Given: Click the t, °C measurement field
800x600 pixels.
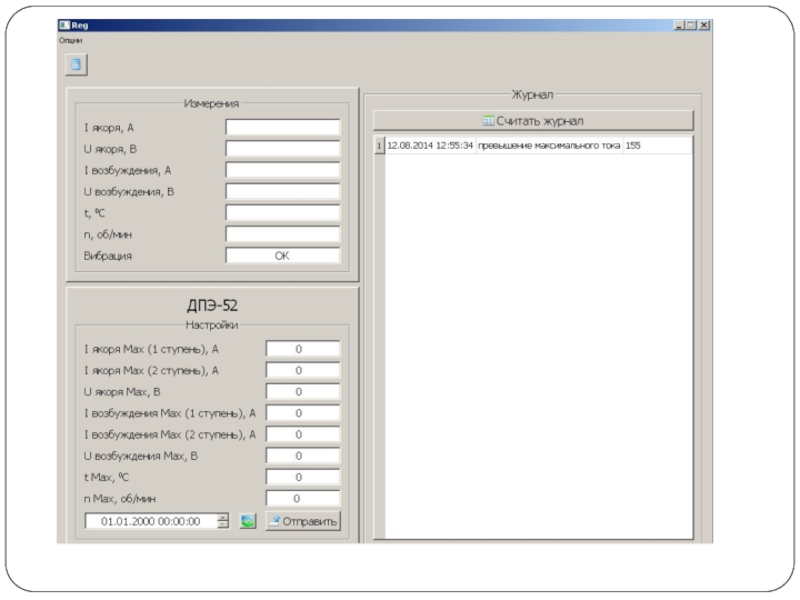Looking at the screenshot, I should pos(283,213).
